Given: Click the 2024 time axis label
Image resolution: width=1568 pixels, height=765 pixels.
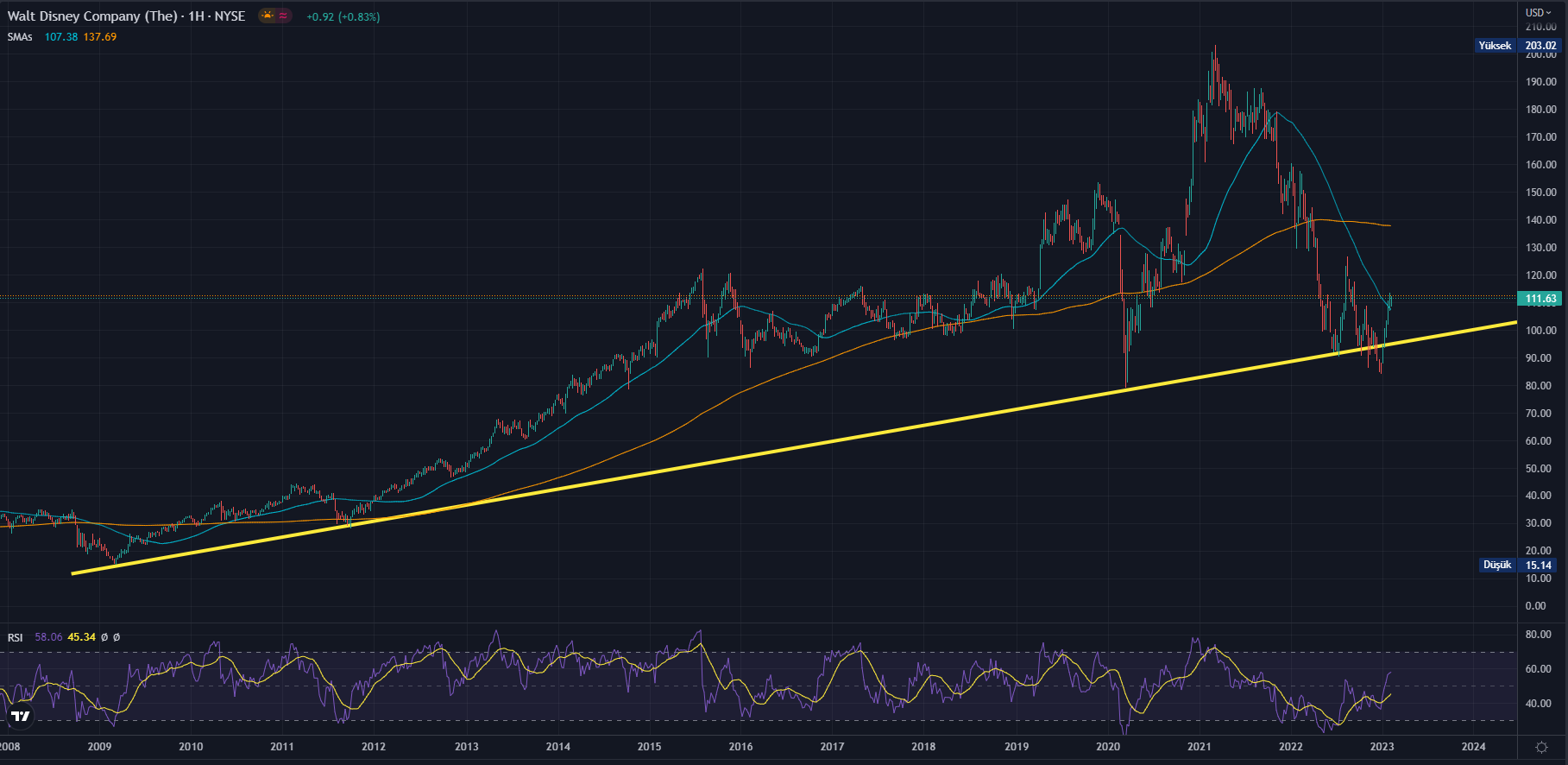Looking at the screenshot, I should 1474,747.
